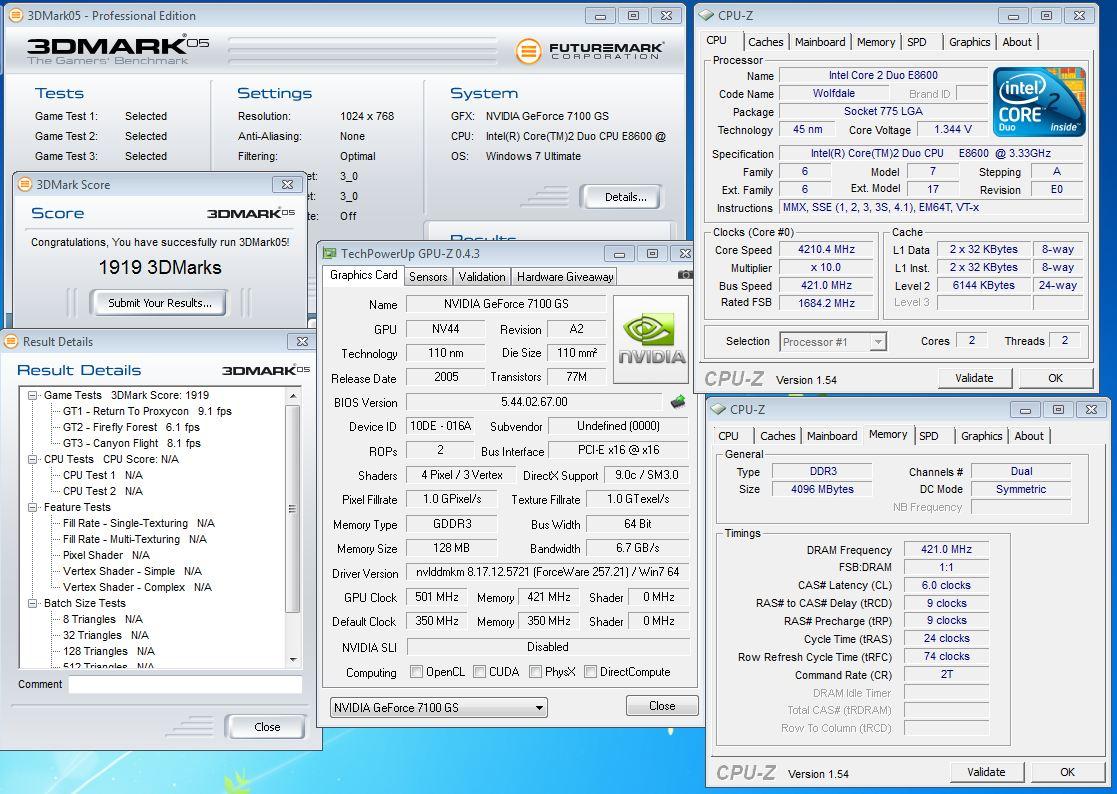Click OK in lower CPU-Z Memory window

[1066, 772]
